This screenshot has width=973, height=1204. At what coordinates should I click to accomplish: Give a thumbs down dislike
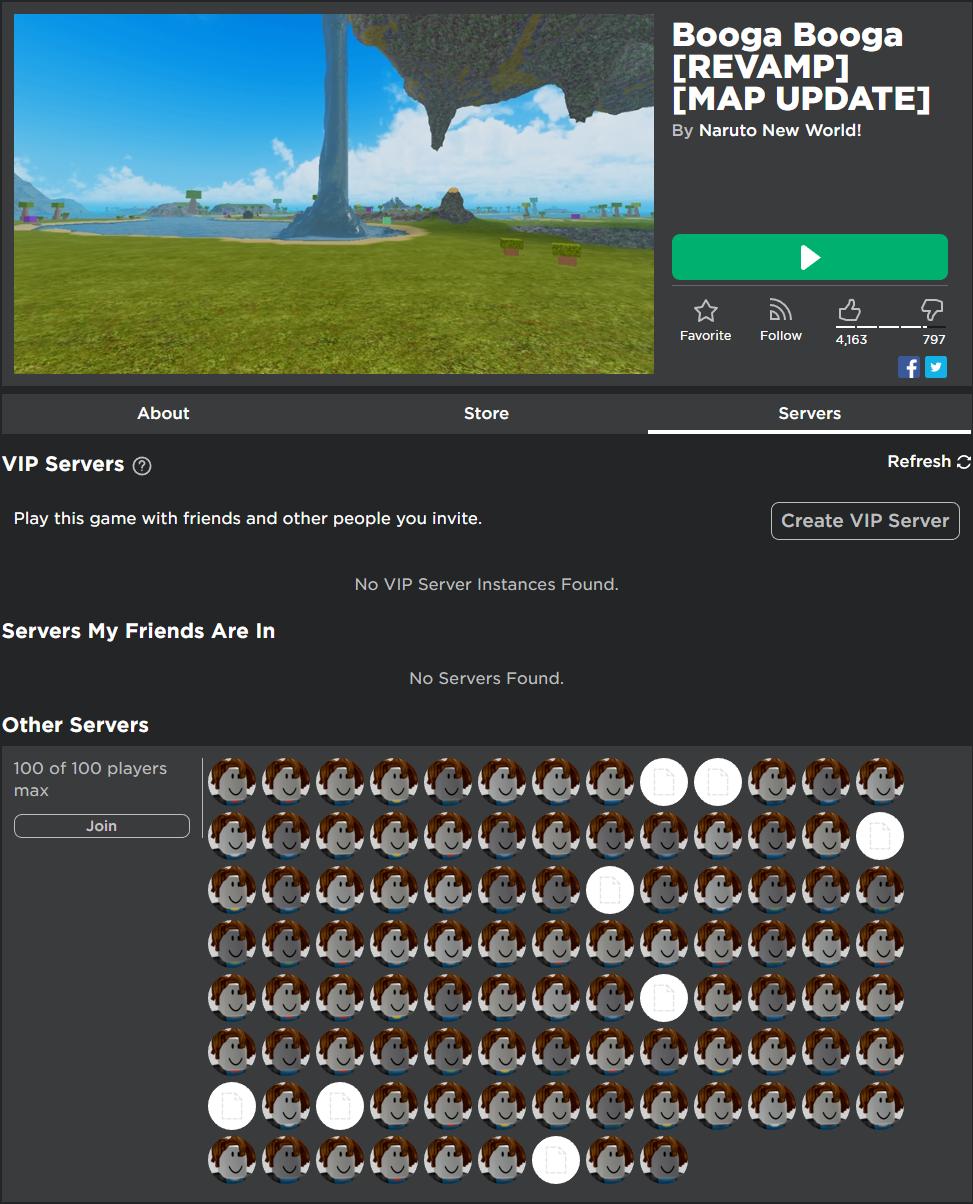coord(932,310)
